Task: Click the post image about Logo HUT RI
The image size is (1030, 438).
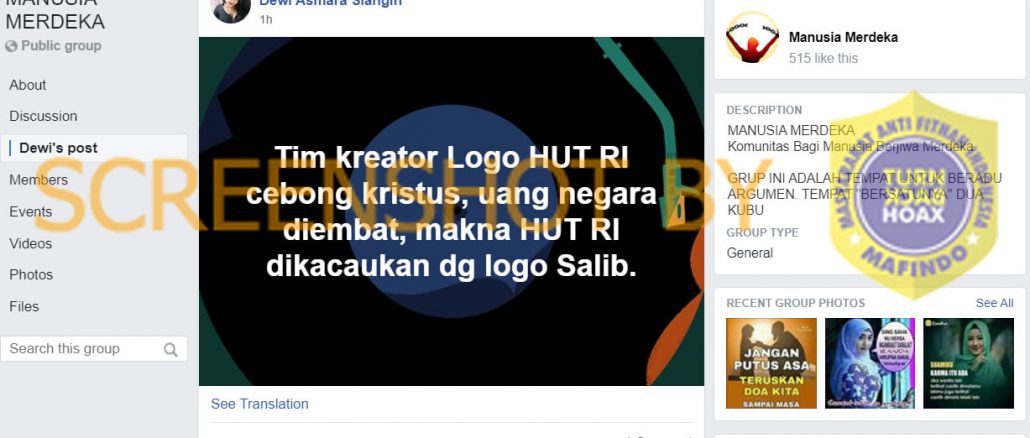Action: pos(451,211)
